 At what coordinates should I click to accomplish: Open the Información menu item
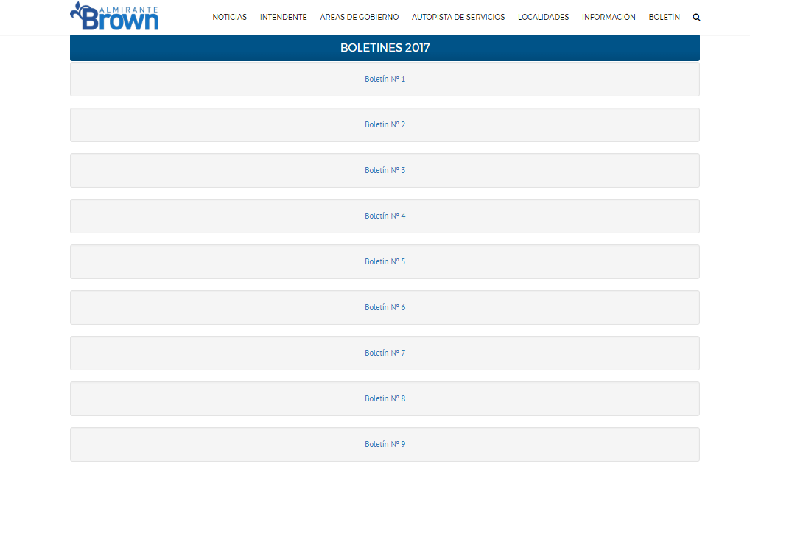pyautogui.click(x=609, y=17)
